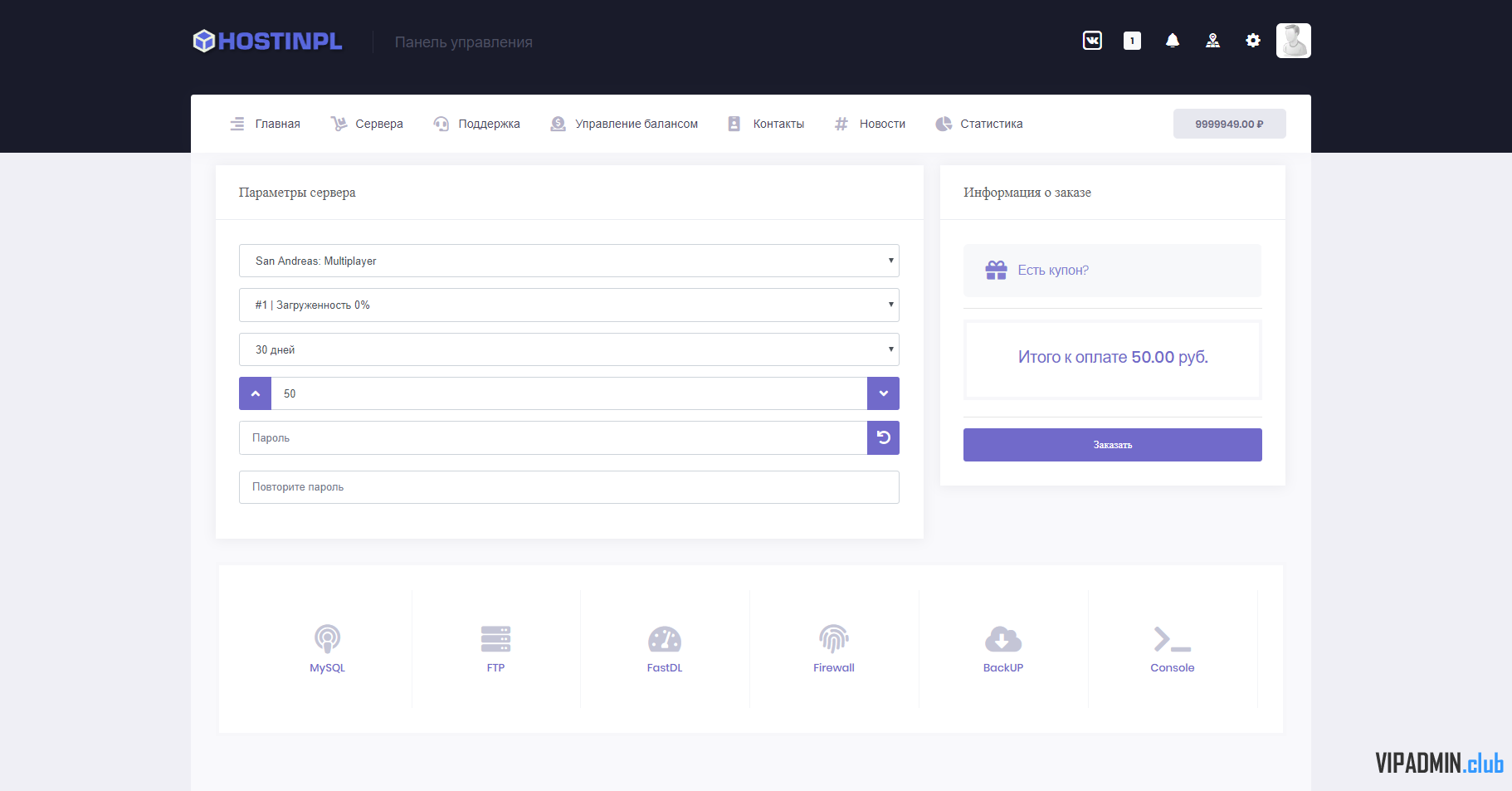The height and width of the screenshot is (791, 1512).
Task: Click the Повторите пароль input field
Action: 568,487
